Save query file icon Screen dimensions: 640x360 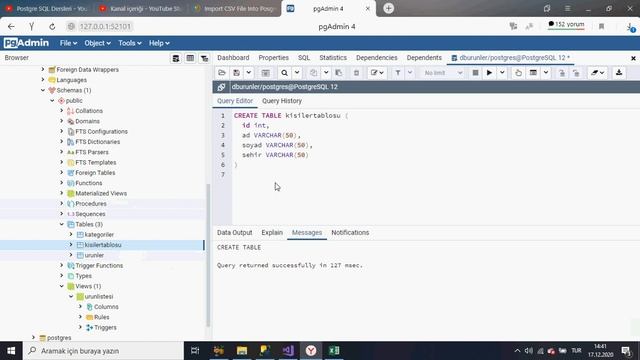tap(236, 73)
